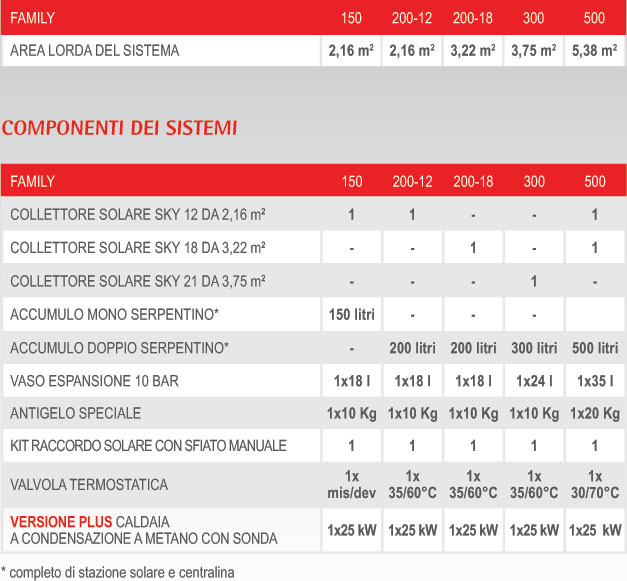Click the '500 litri' cell

coord(595,348)
